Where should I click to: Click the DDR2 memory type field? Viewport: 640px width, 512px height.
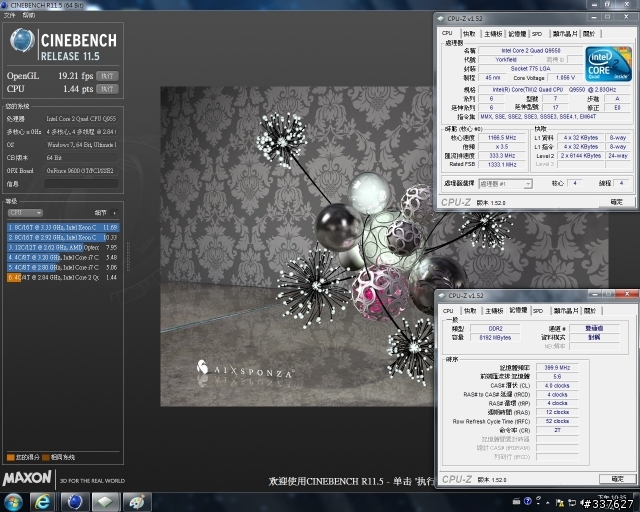point(495,328)
